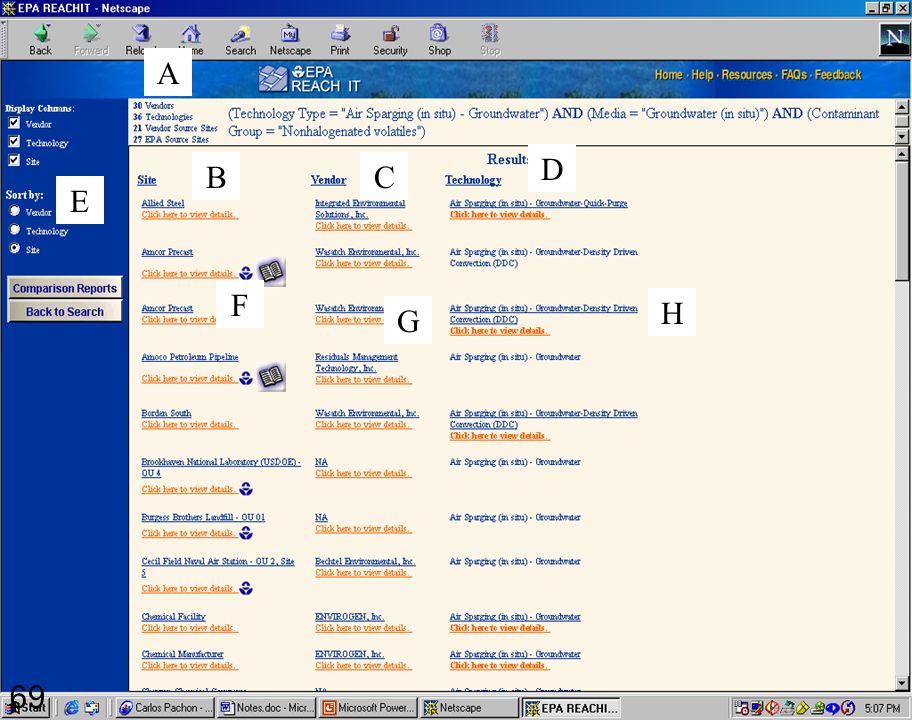912x720 pixels.
Task: Open the Home page toolbar icon
Action: pos(191,34)
